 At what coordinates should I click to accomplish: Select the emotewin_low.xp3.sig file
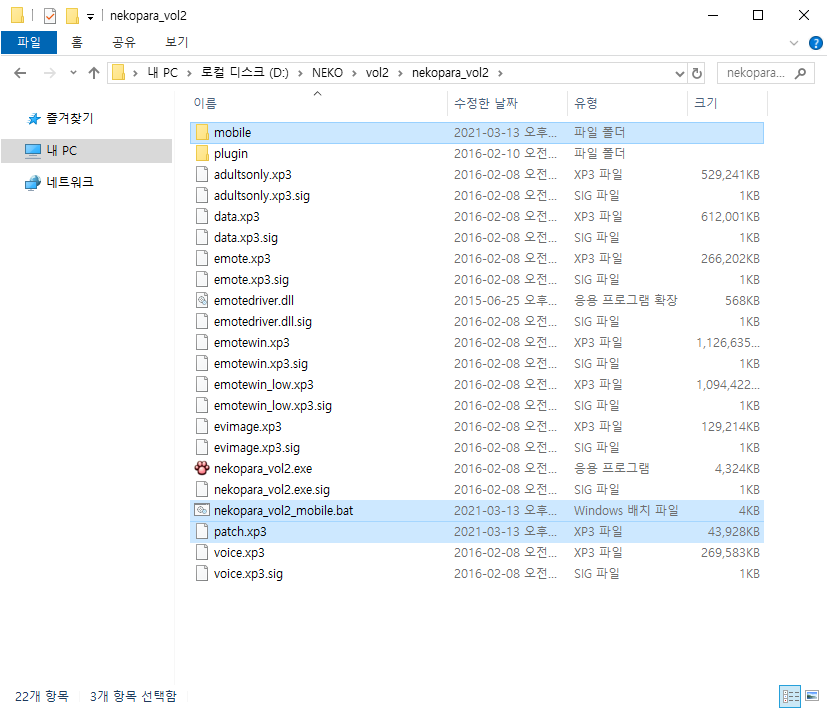[477, 405]
